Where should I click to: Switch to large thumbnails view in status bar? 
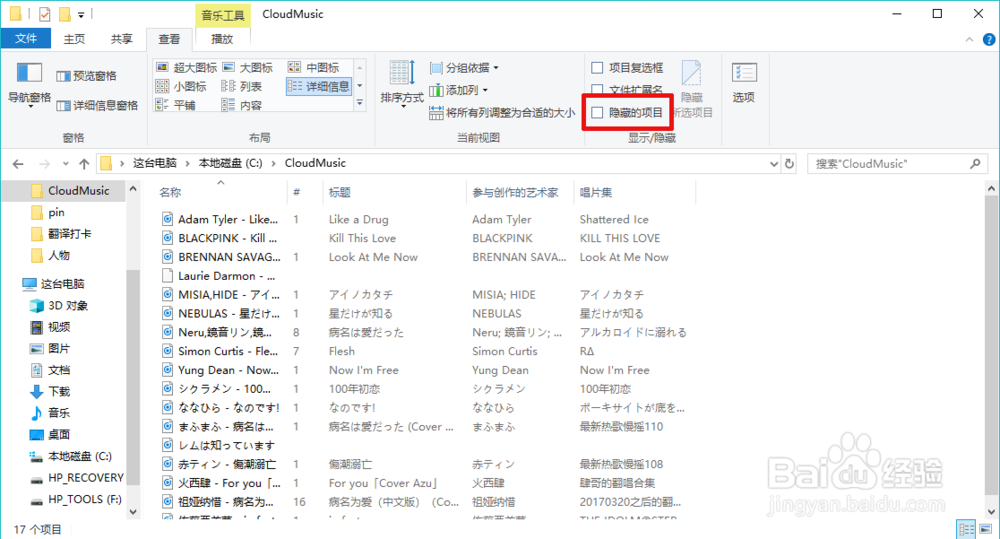(x=985, y=529)
